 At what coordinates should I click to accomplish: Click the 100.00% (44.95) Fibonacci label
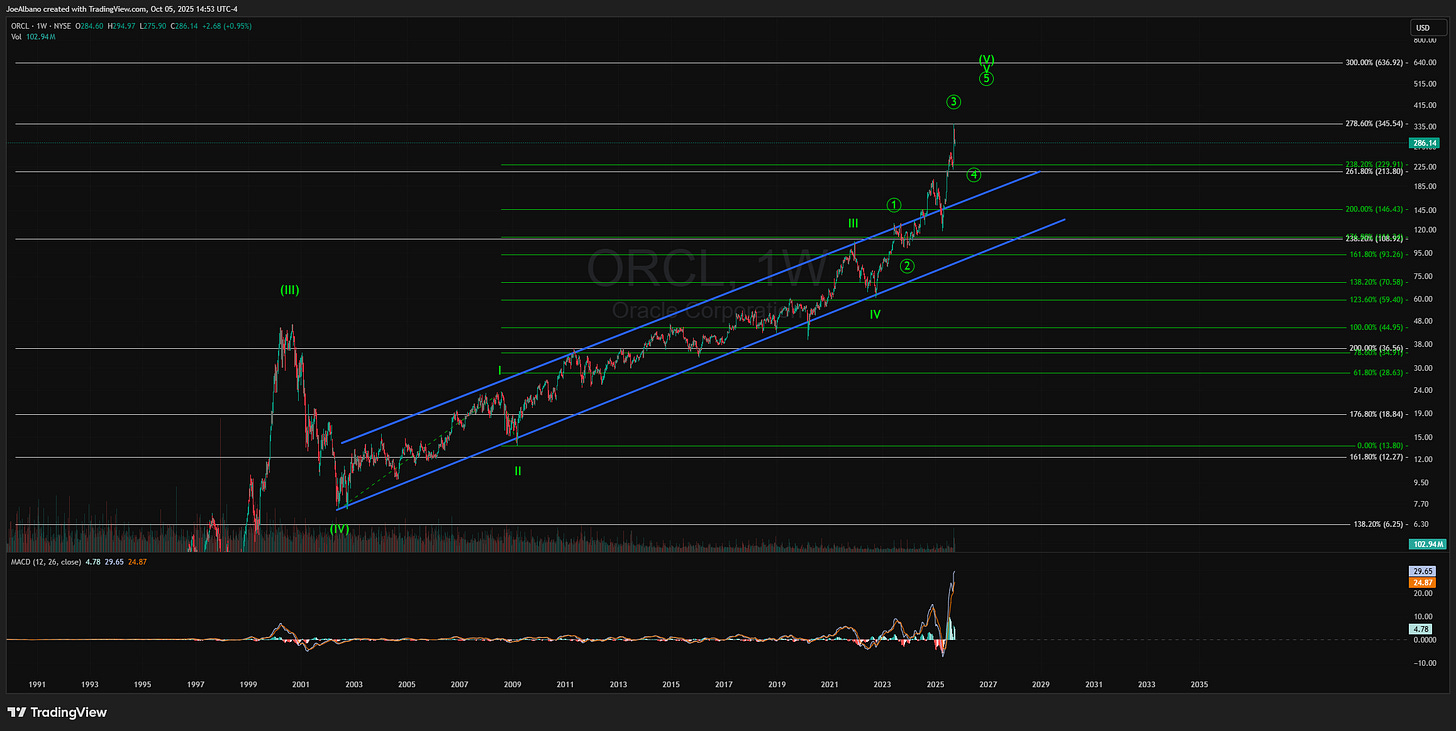pos(1377,327)
